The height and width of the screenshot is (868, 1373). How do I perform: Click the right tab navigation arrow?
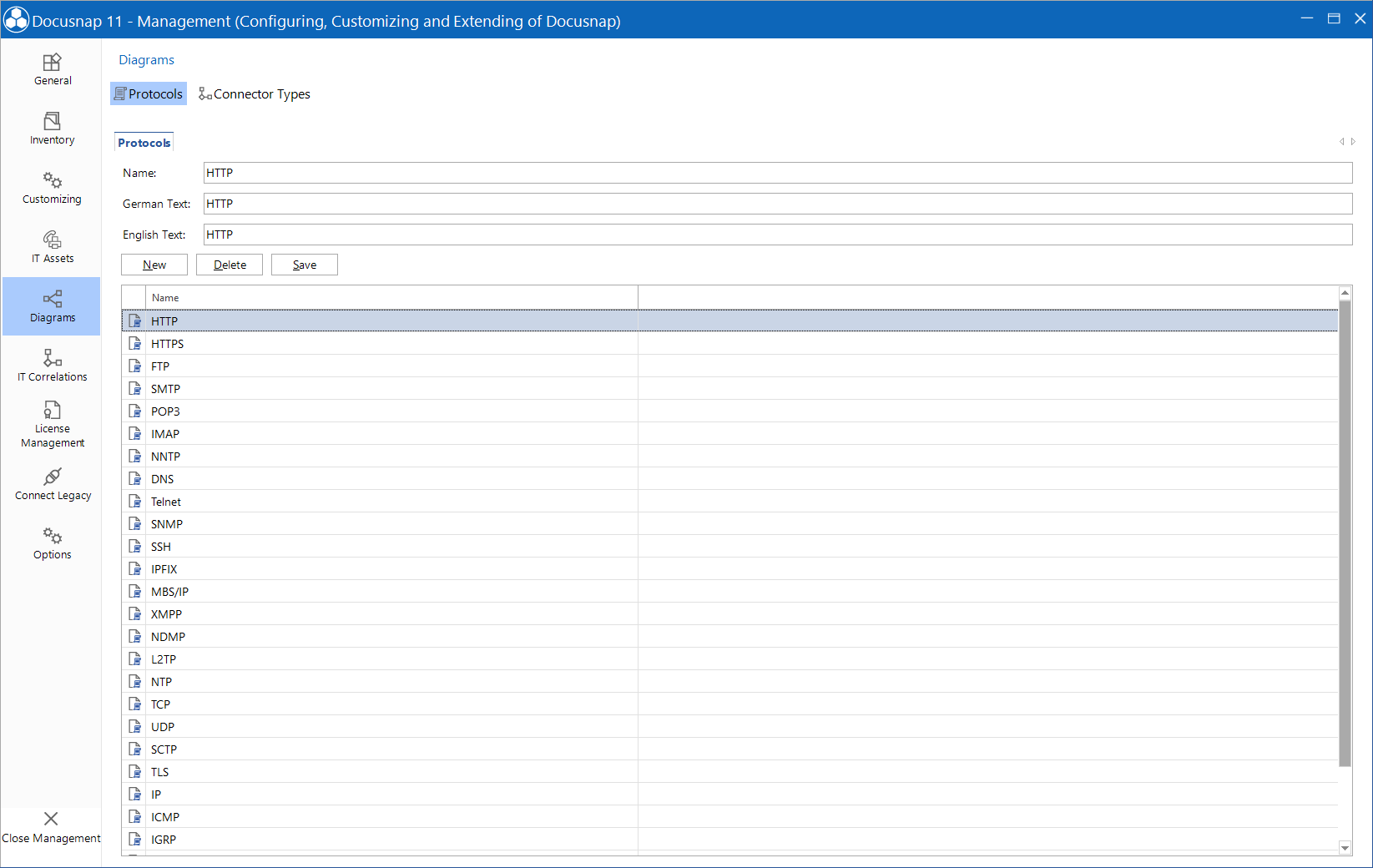pos(1352,142)
